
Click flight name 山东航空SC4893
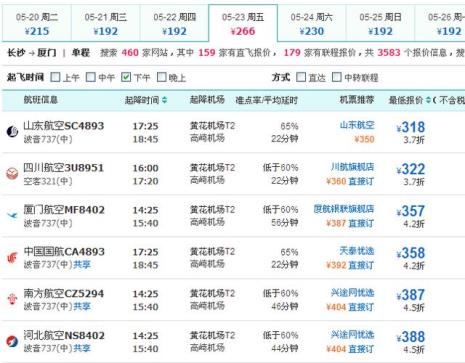[64, 126]
